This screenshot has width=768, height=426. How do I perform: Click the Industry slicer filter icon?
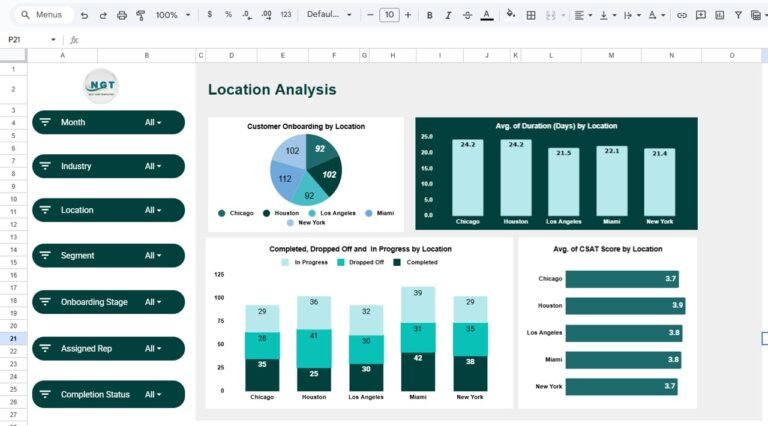45,166
